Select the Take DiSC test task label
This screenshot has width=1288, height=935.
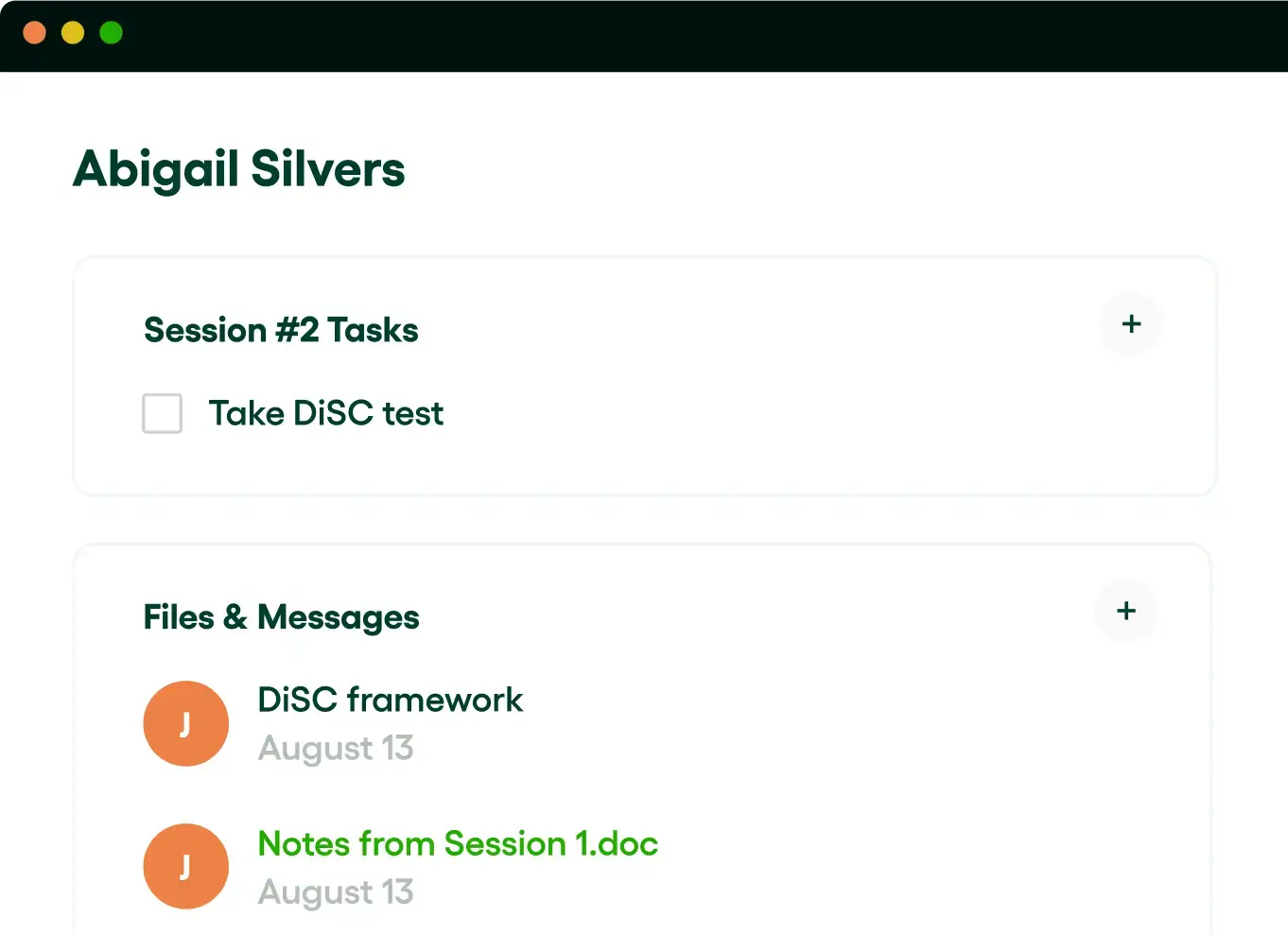[326, 413]
